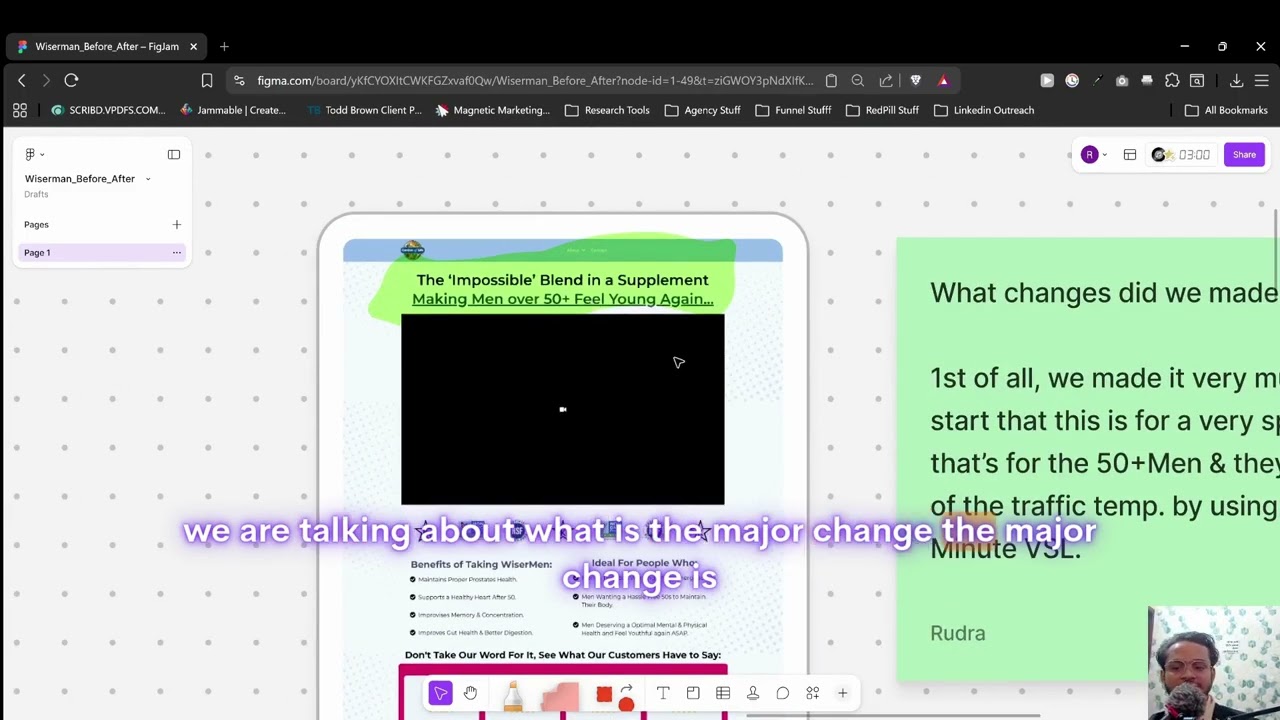The width and height of the screenshot is (1280, 720).
Task: Open Funnel Stuff bookmark folder
Action: point(793,110)
